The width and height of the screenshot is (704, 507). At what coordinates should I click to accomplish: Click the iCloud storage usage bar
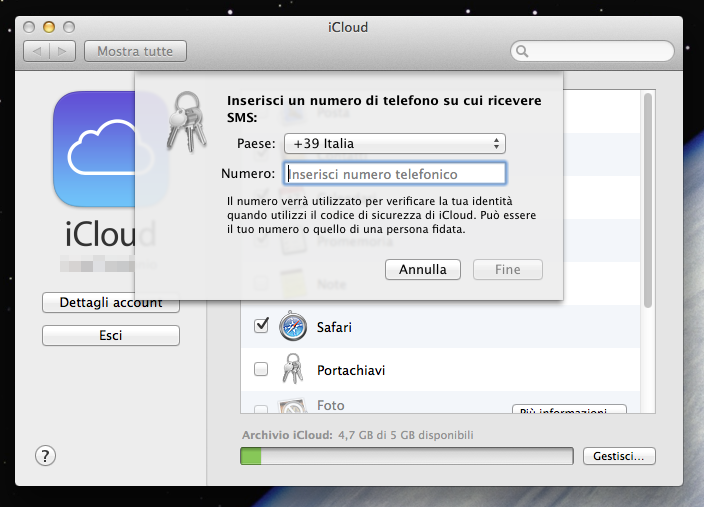[x=407, y=456]
